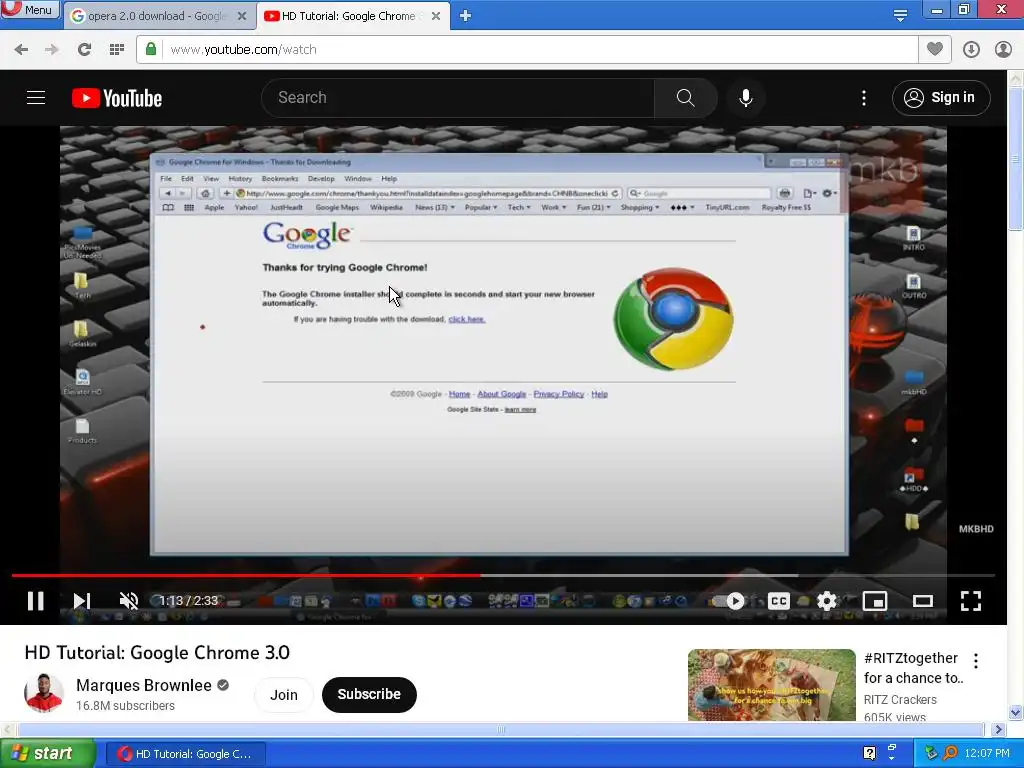Open the tab menu stack icon

click(x=900, y=15)
